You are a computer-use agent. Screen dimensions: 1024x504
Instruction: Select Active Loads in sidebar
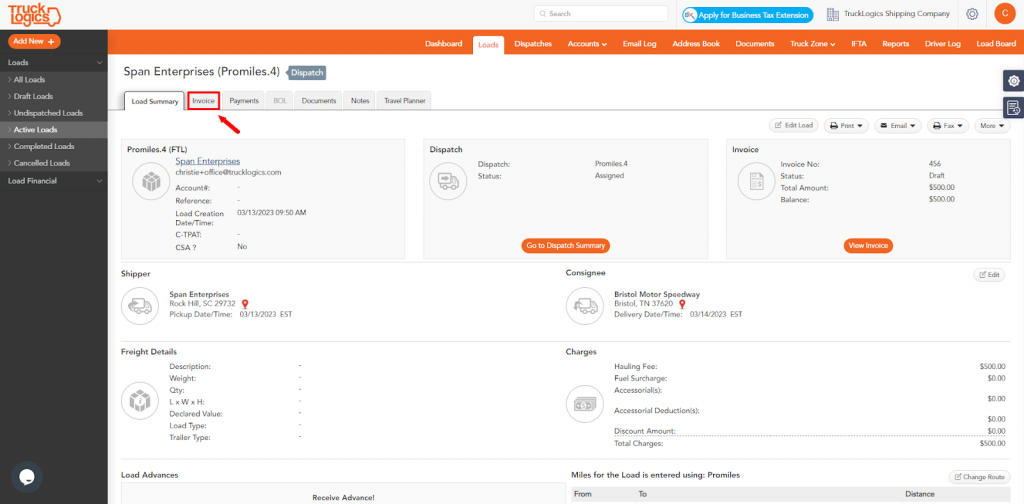[x=54, y=129]
